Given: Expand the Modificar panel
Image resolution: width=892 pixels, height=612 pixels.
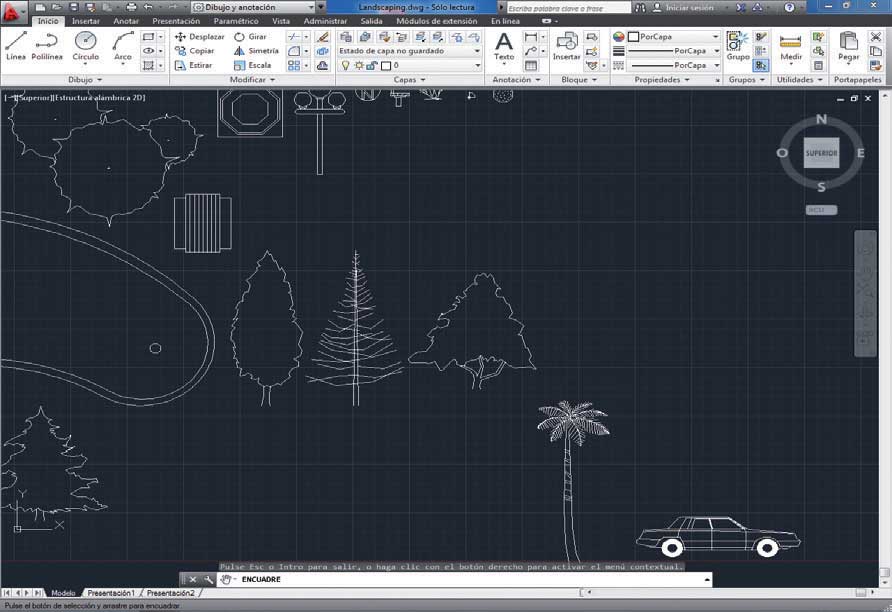Looking at the screenshot, I should pos(252,80).
